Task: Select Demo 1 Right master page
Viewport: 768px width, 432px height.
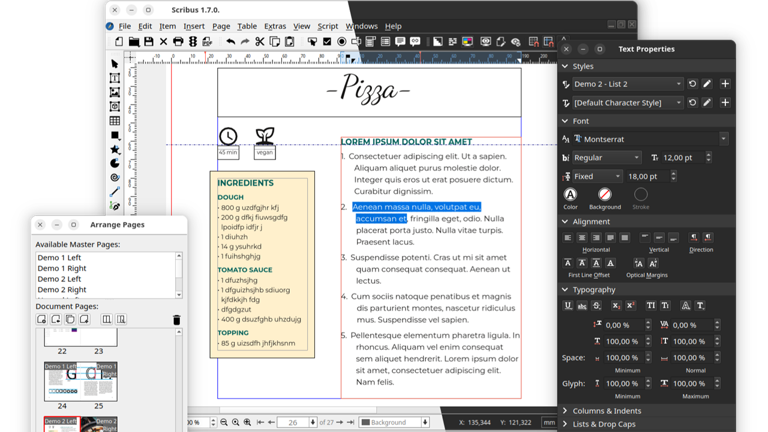Action: tap(62, 268)
